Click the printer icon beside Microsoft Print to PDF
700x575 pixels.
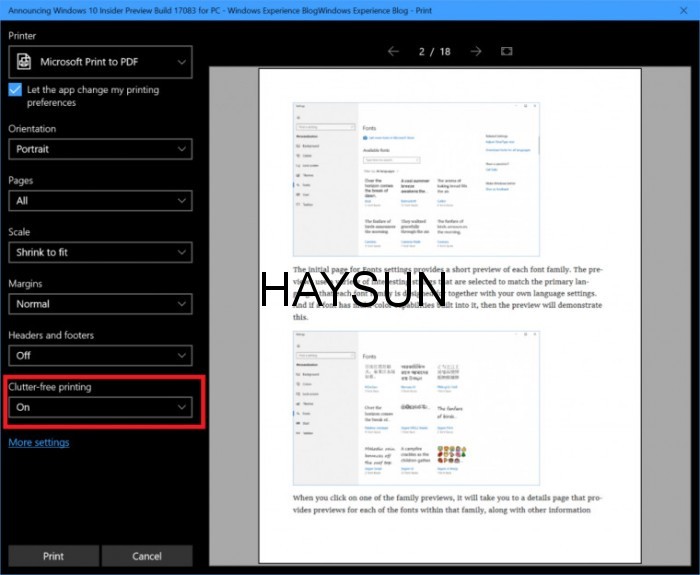[x=25, y=63]
